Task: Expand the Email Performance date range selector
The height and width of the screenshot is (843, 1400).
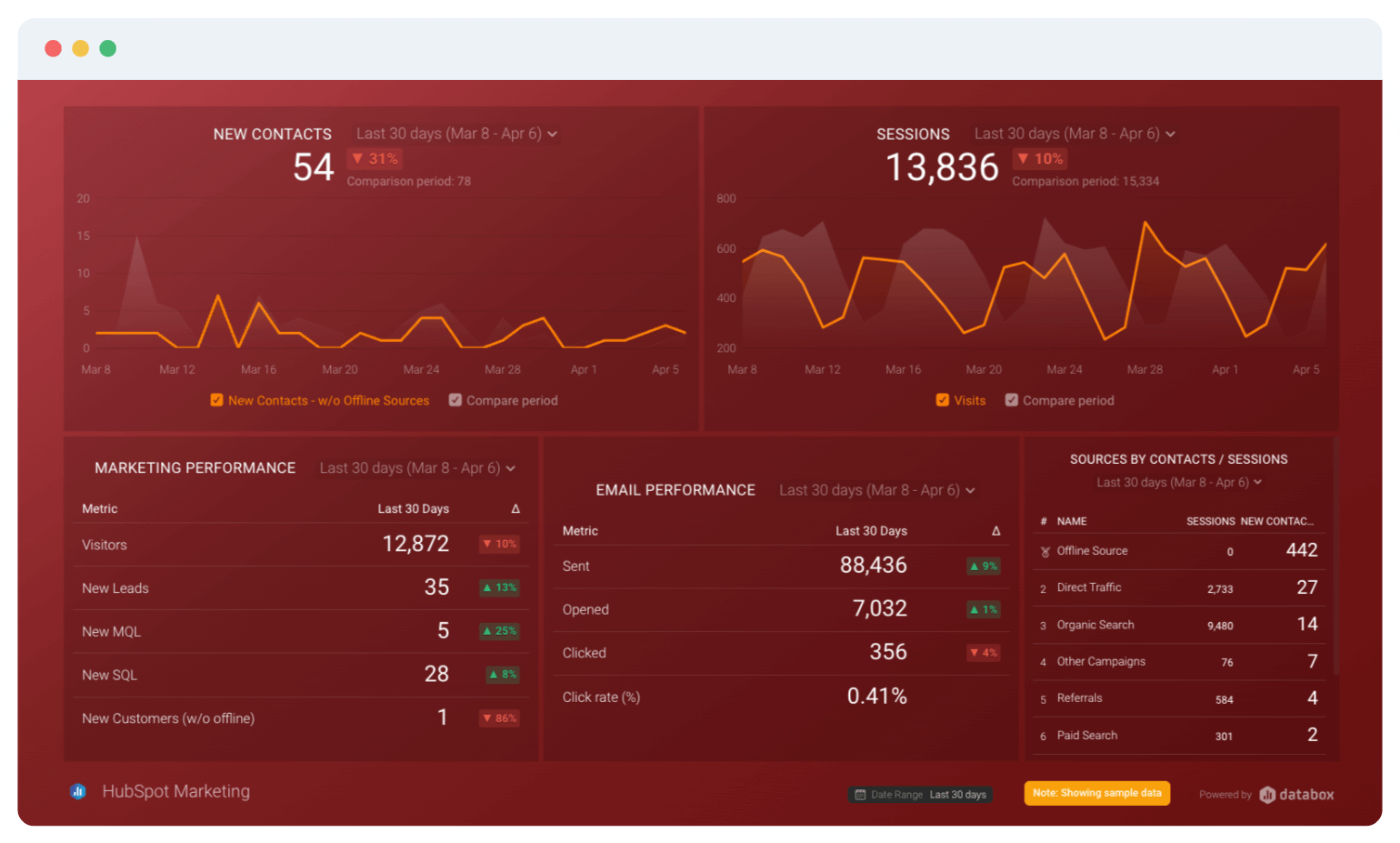Action: click(x=875, y=489)
